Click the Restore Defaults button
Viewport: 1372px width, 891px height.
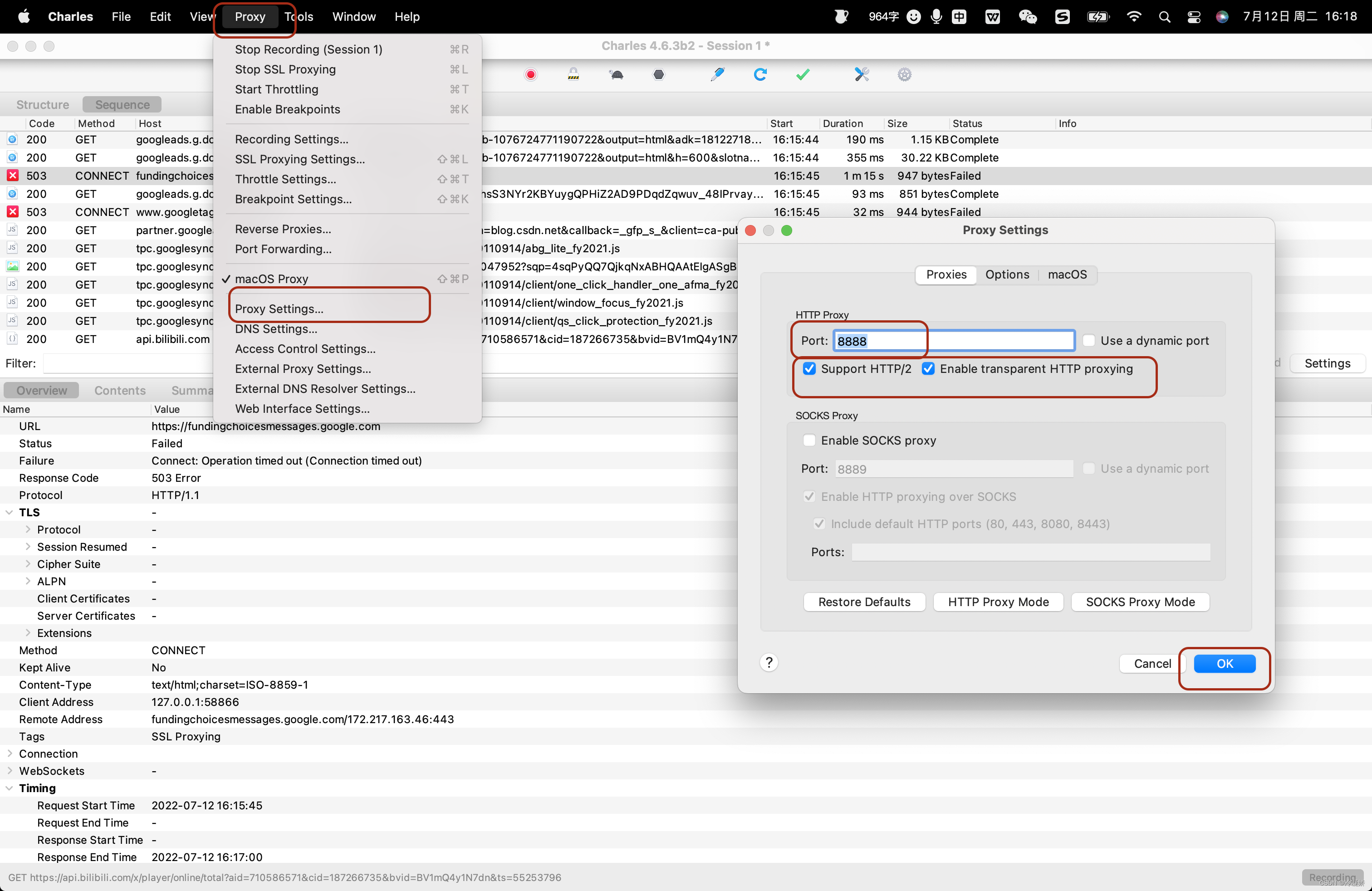[864, 602]
